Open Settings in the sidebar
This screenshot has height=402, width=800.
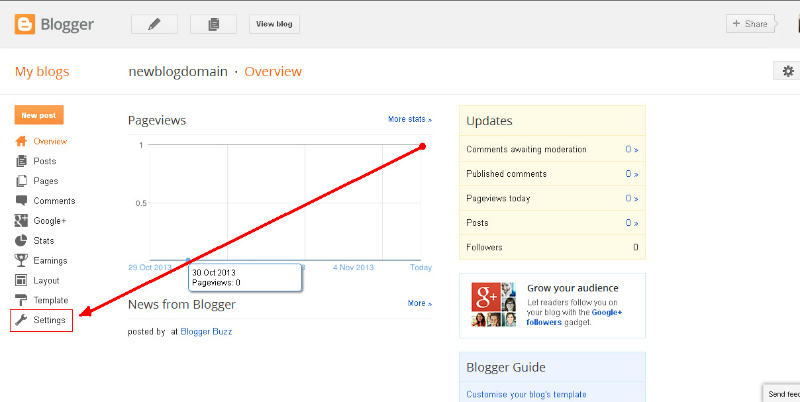point(49,320)
